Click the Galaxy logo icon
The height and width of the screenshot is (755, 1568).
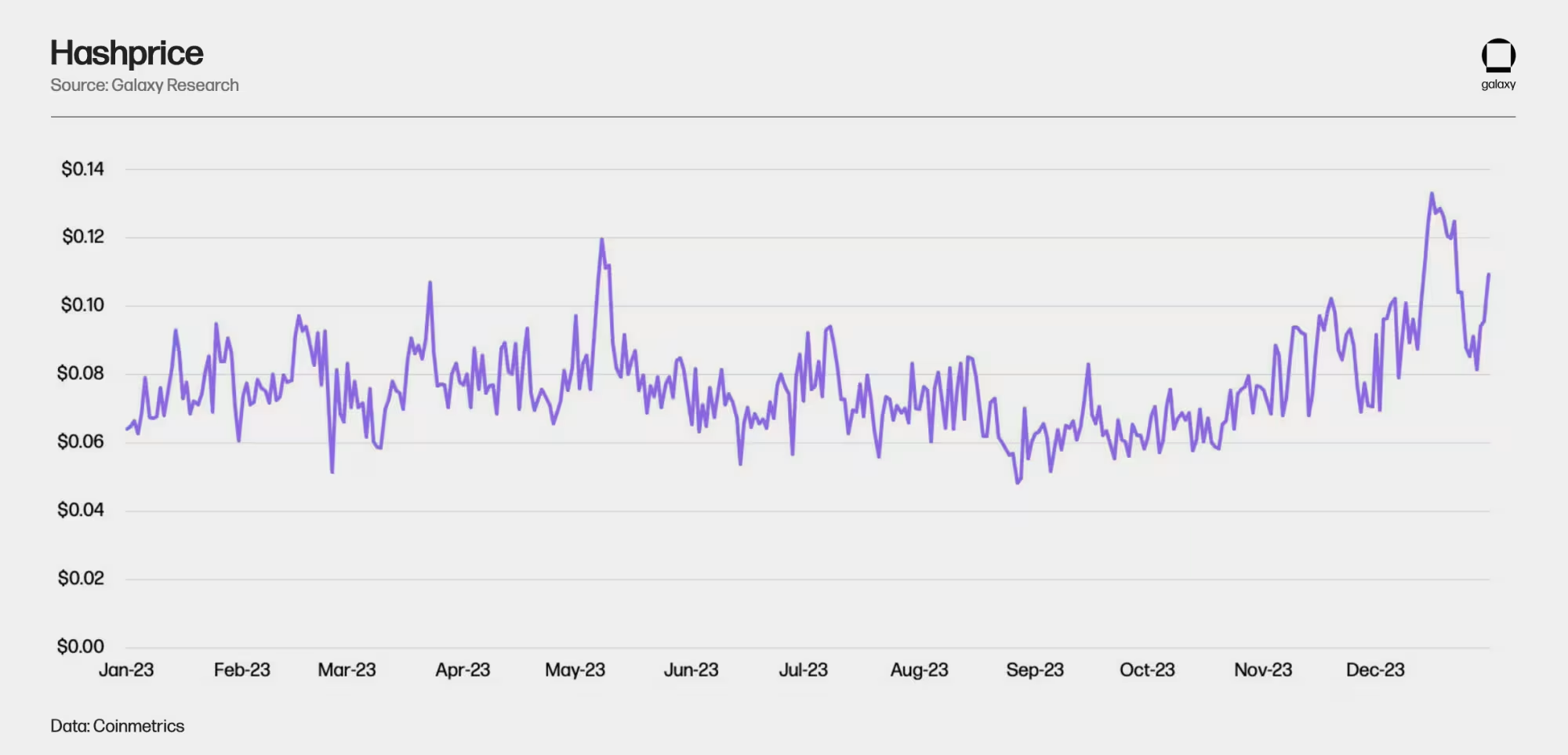1497,55
